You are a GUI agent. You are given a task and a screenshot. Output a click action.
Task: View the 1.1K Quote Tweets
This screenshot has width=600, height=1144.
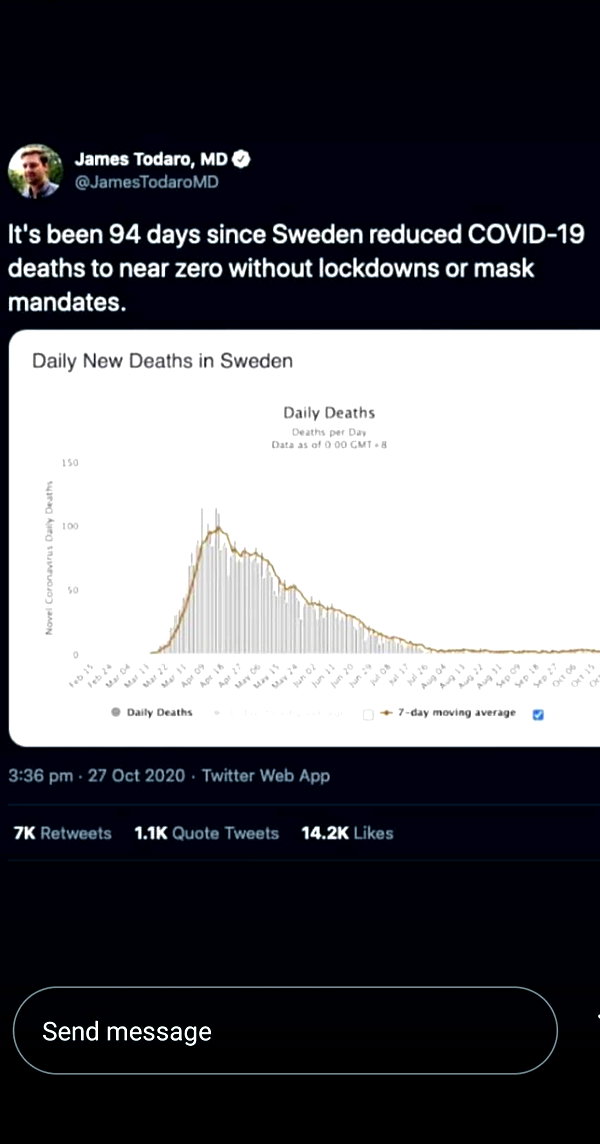tap(207, 833)
